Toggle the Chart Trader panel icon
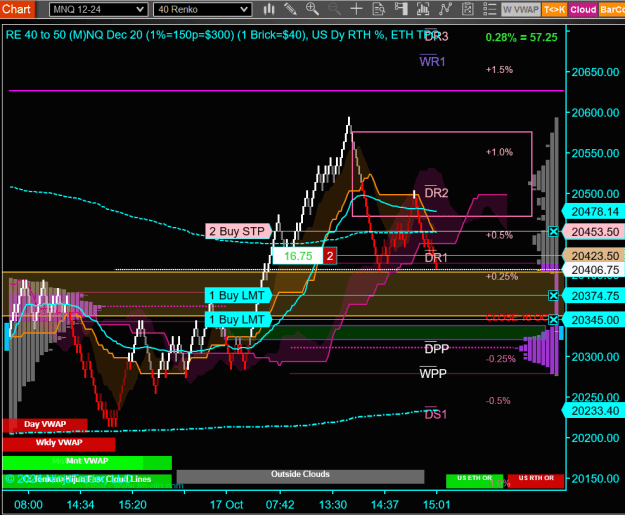625x515 pixels. 401,9
